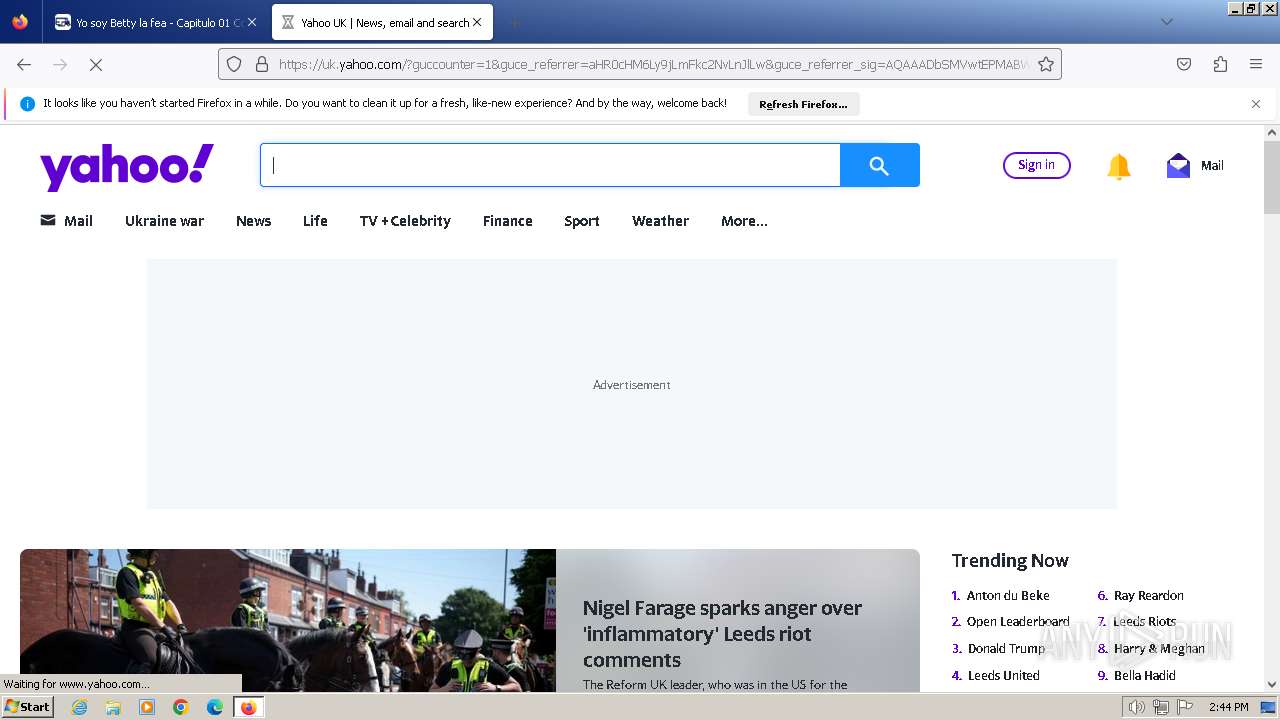
Task: Click the Yahoo logo
Action: (127, 166)
